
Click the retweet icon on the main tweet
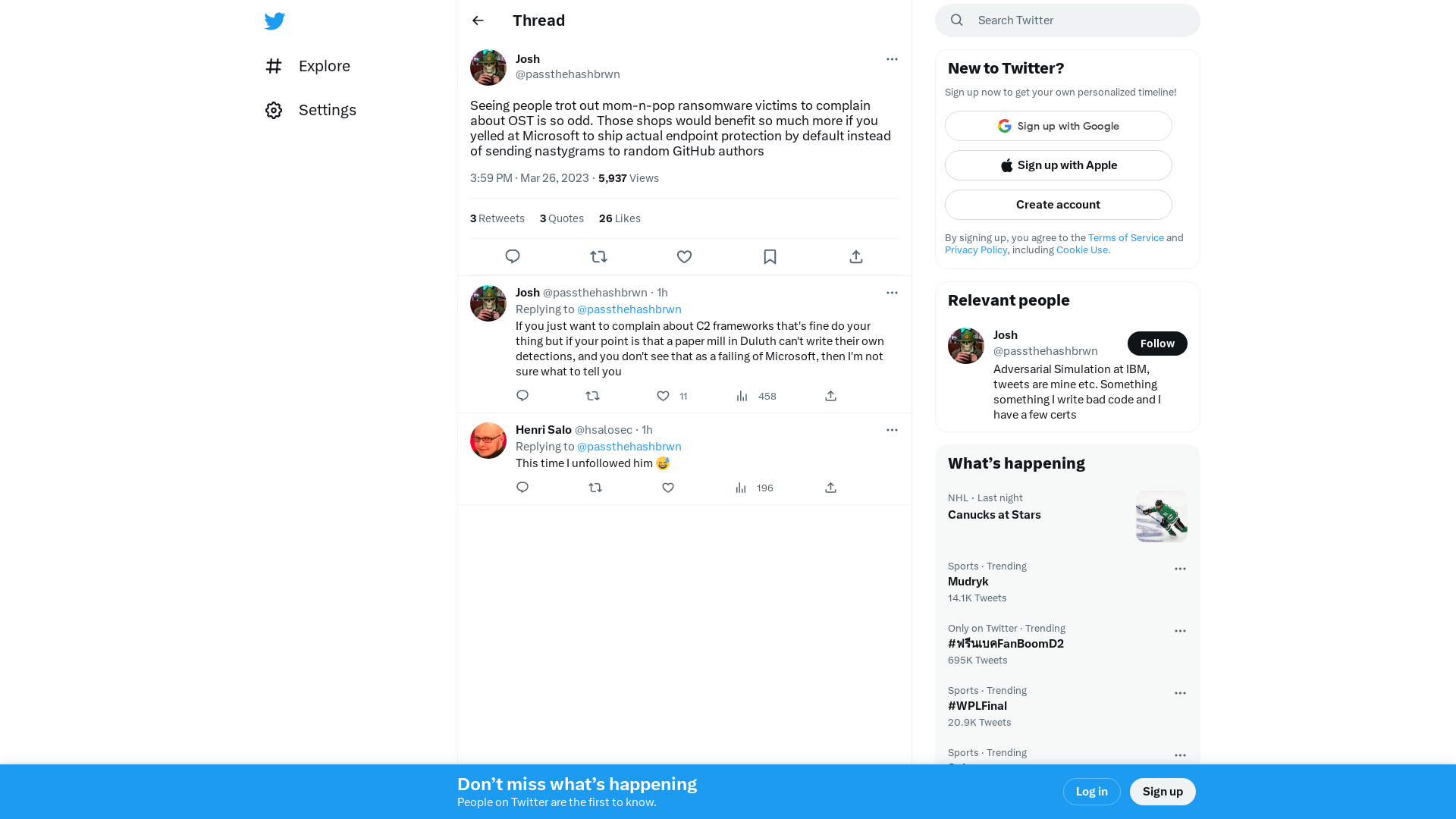pyautogui.click(x=598, y=257)
